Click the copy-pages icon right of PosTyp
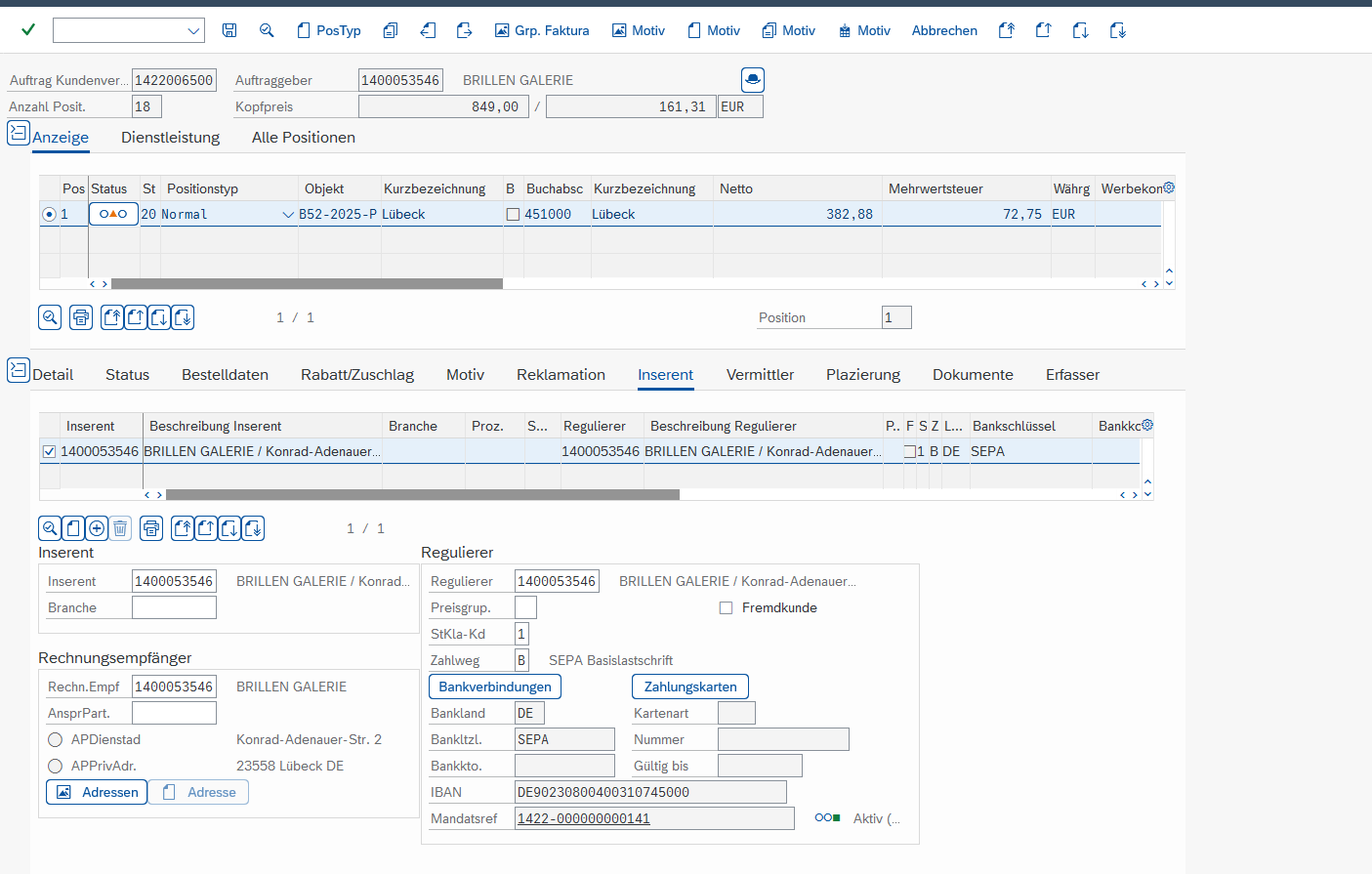 coord(391,30)
